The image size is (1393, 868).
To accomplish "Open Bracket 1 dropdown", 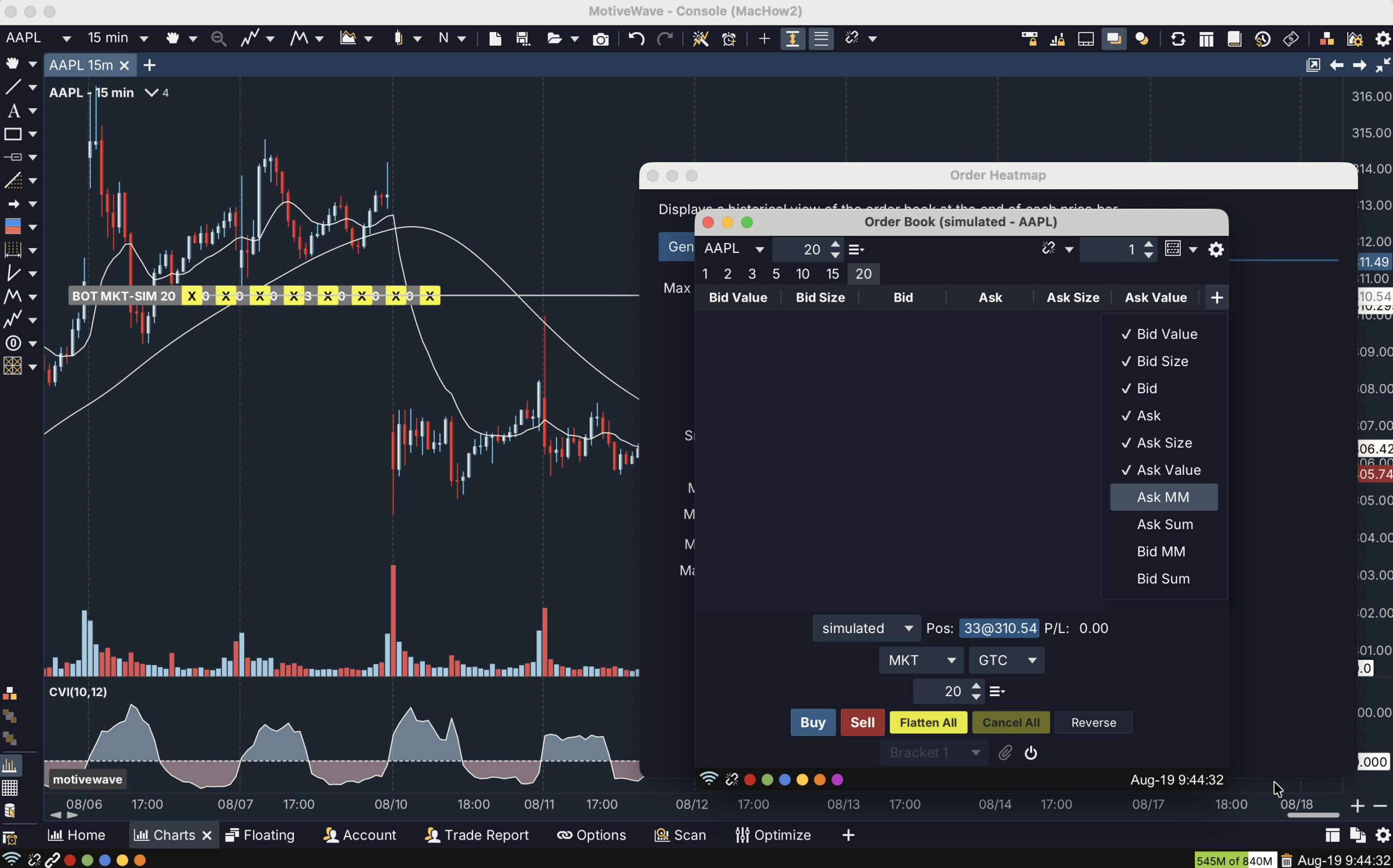I will point(934,753).
